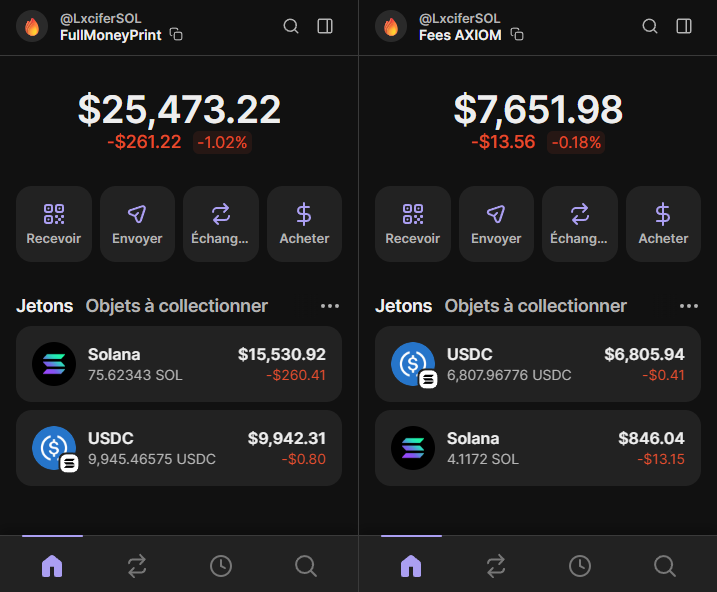Click Acheter in FullMoneyPrint wallet
This screenshot has width=717, height=592.
click(305, 224)
